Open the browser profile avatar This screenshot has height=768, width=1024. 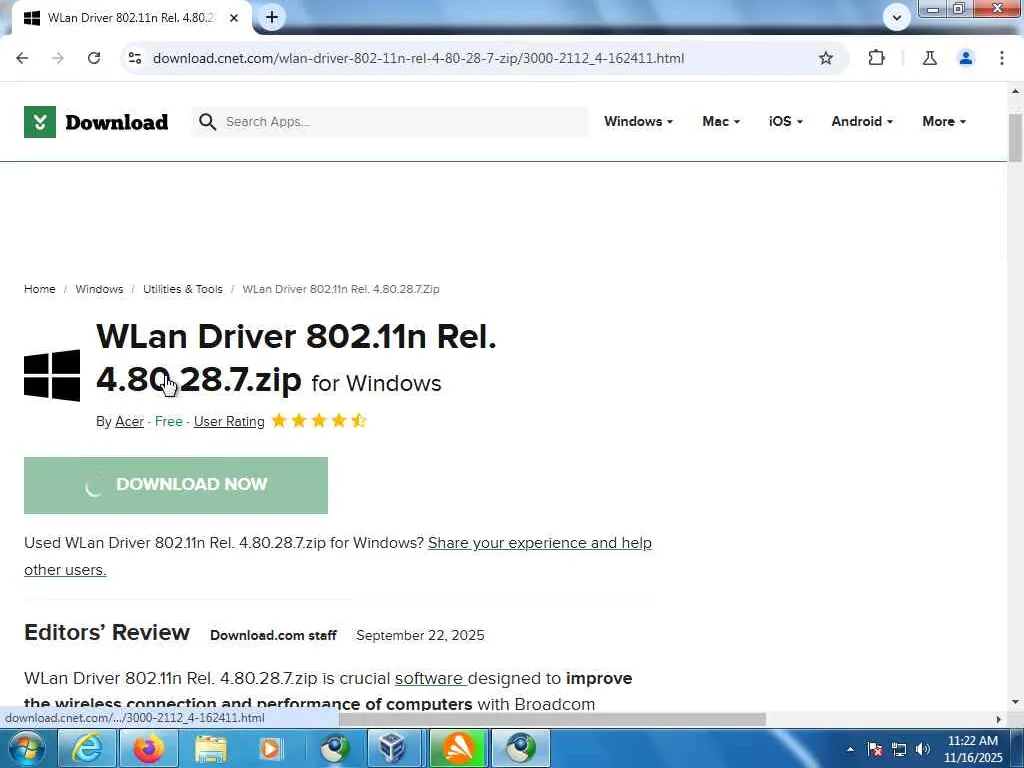[x=965, y=58]
